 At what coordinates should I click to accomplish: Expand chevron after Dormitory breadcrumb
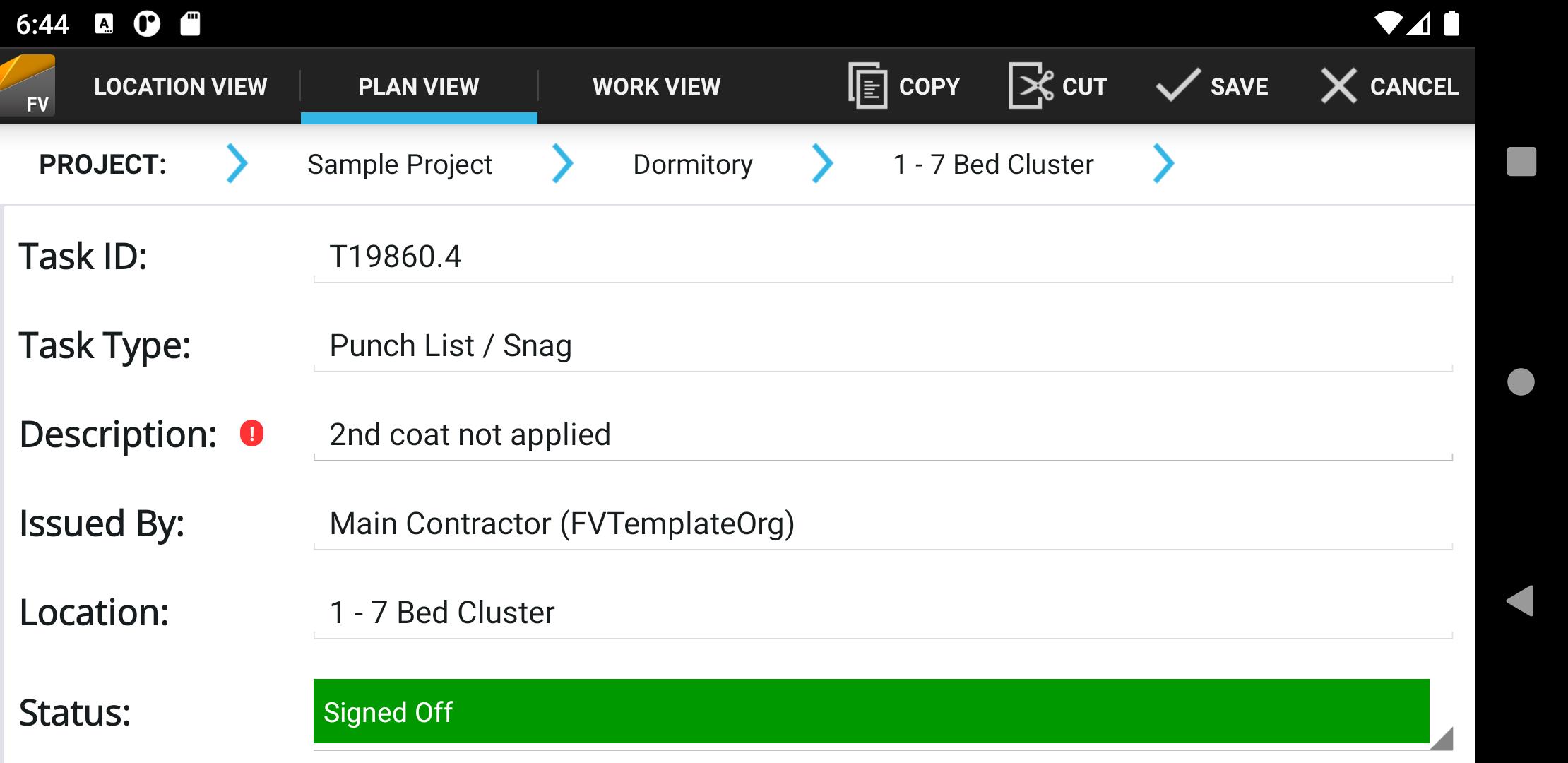(822, 164)
